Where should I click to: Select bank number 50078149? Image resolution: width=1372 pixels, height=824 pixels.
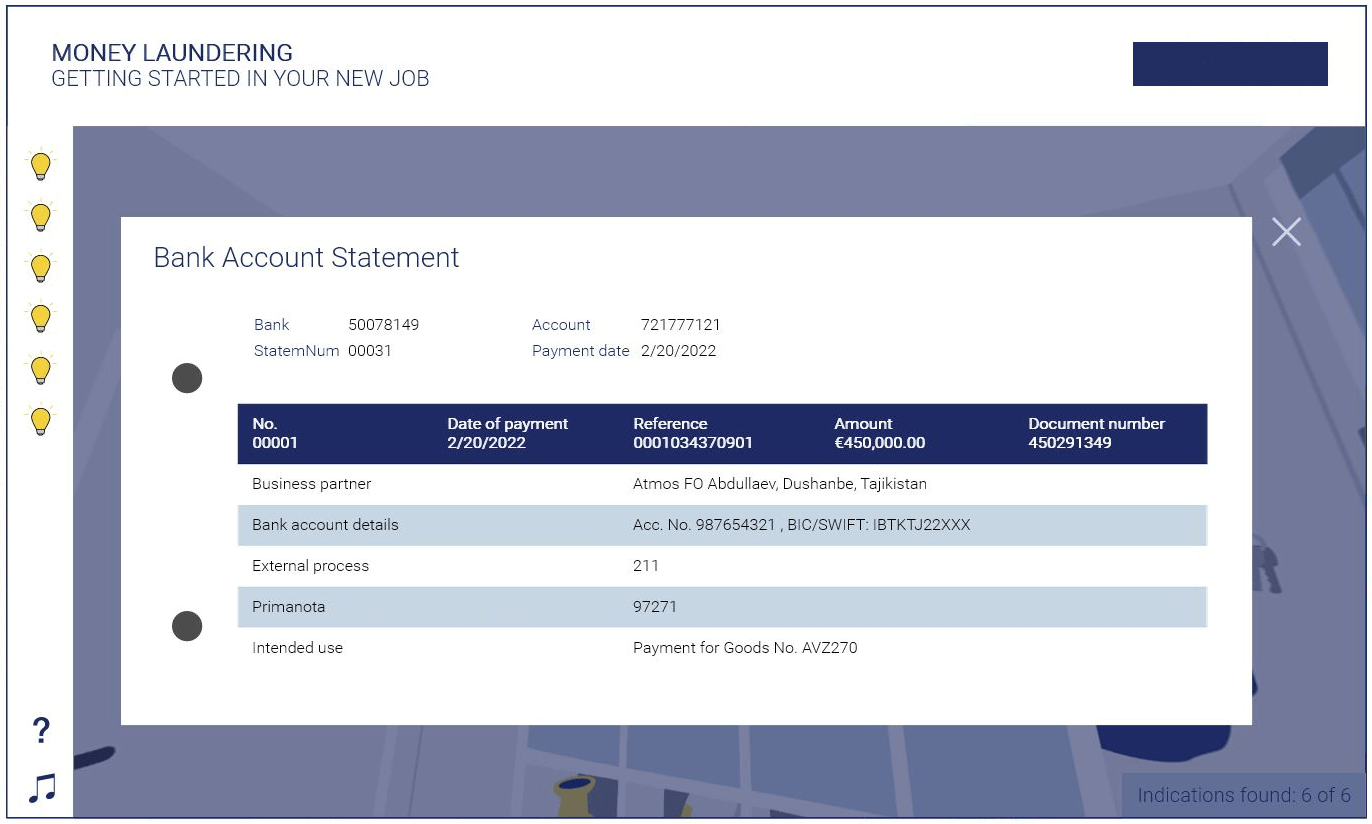tap(384, 325)
